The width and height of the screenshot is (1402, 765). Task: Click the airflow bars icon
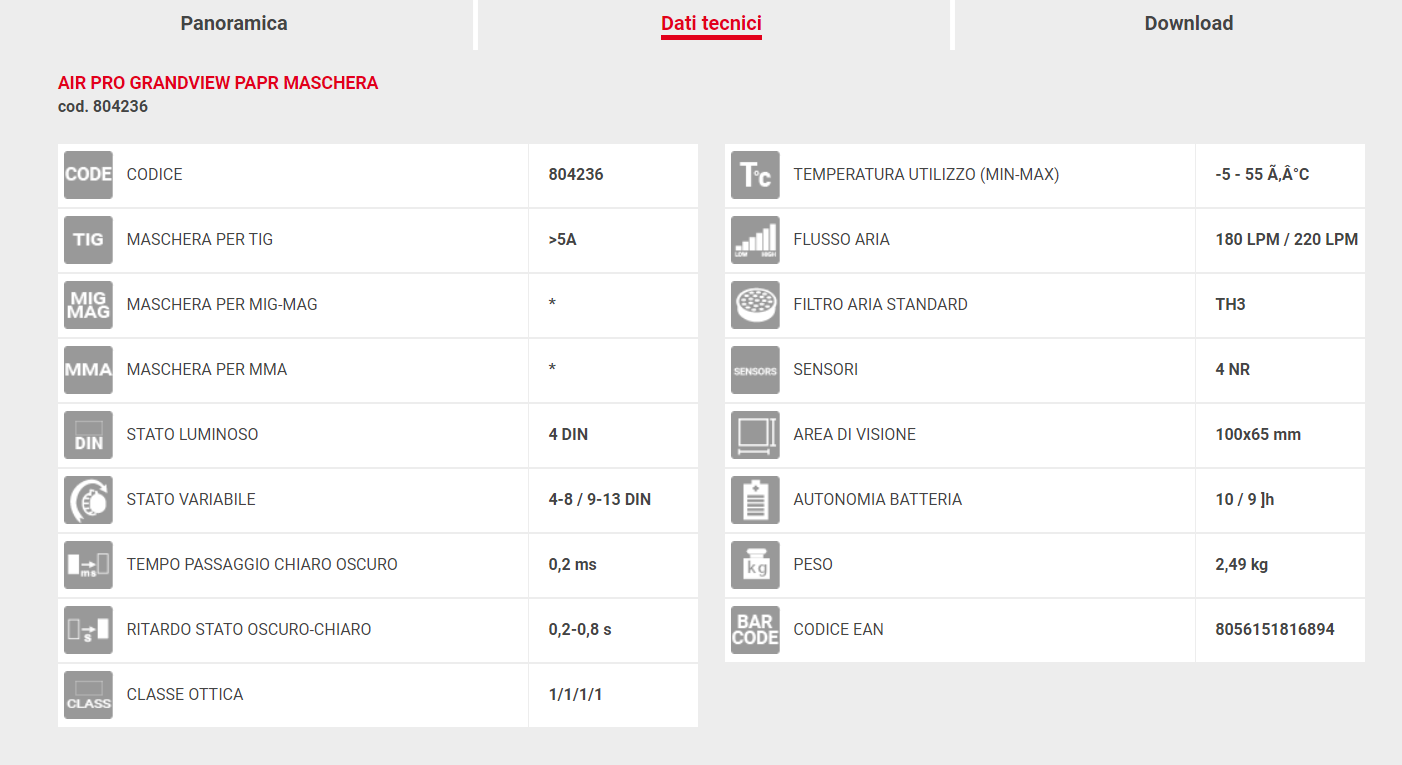pos(755,240)
